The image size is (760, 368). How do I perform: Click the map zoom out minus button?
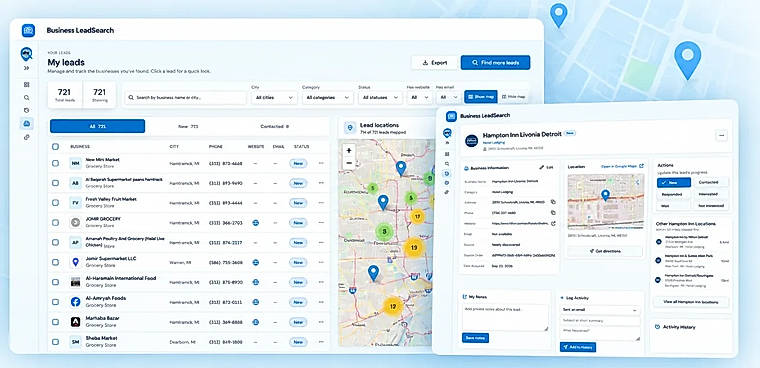(349, 163)
